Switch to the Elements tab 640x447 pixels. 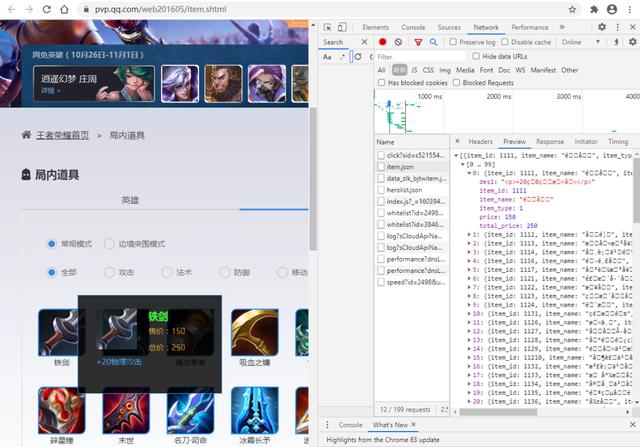point(376,27)
